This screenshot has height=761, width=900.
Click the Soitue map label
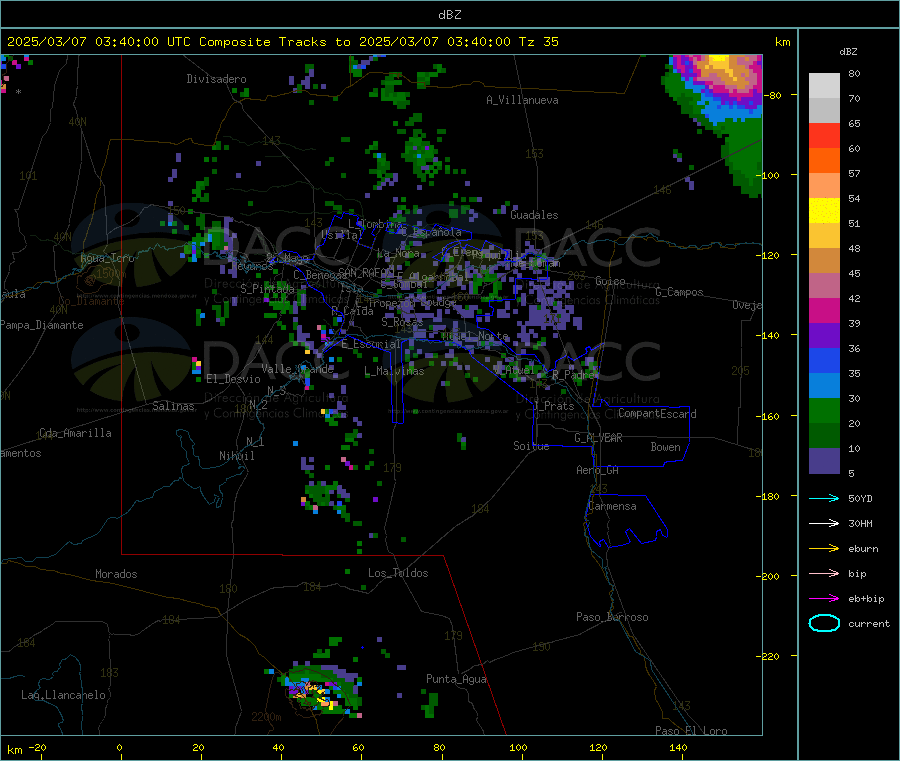(x=531, y=446)
